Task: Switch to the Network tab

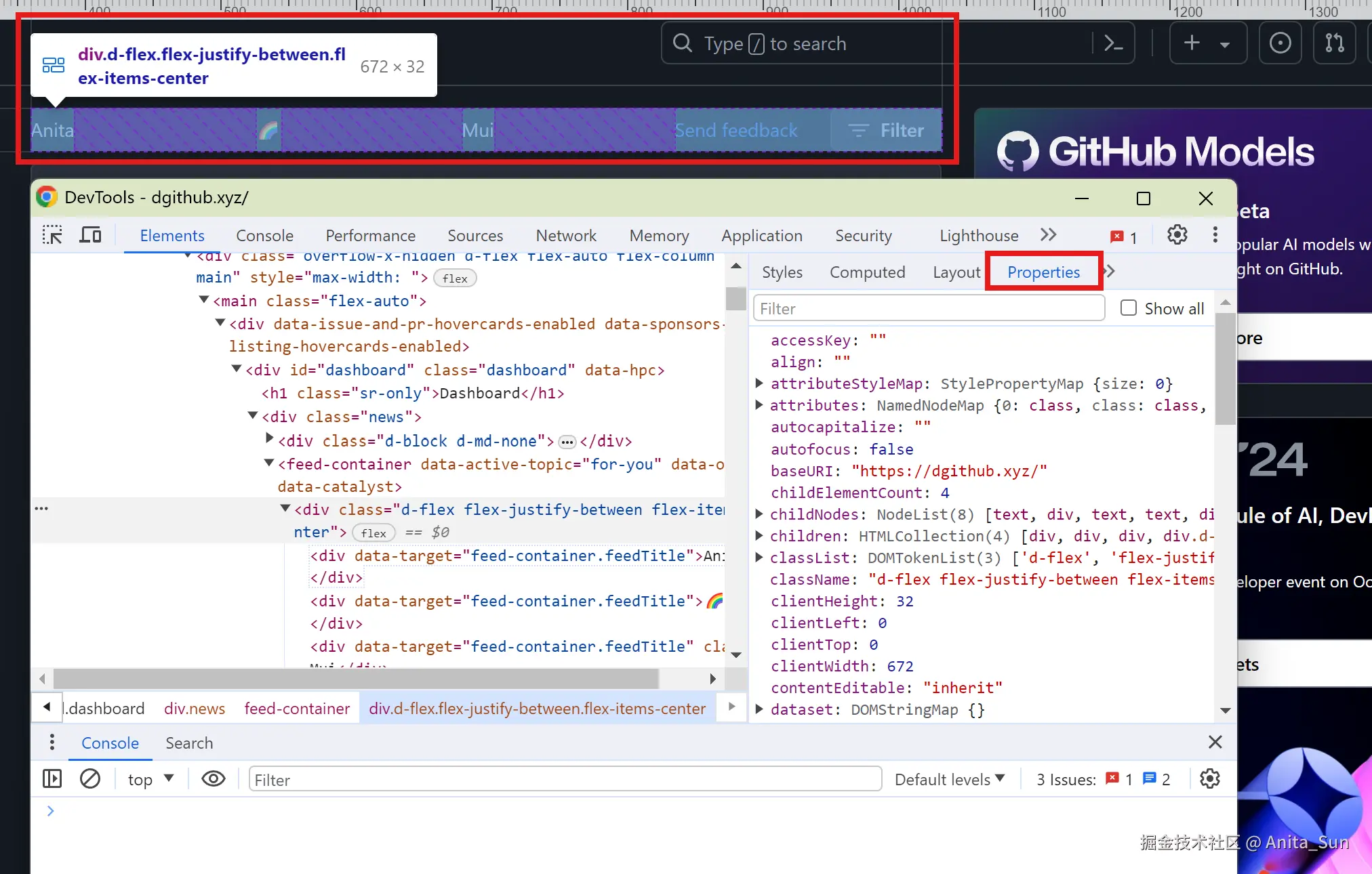Action: (x=565, y=236)
